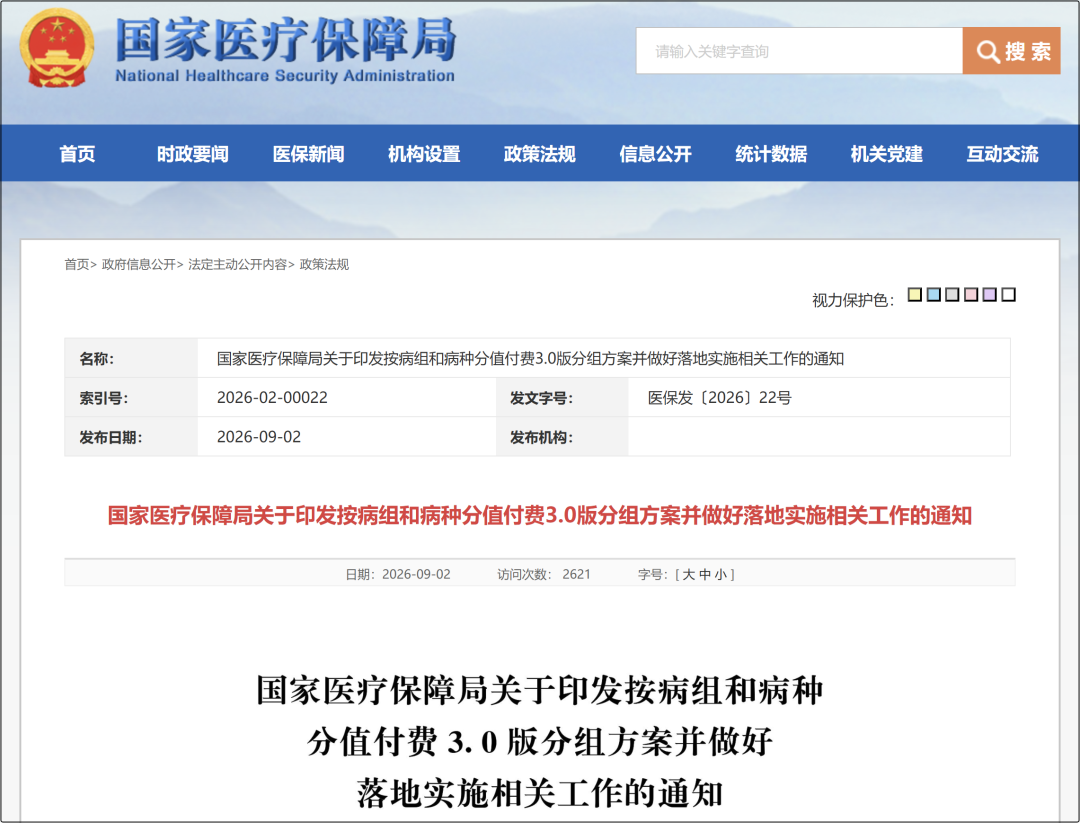Click the name field title text in table

[x=530, y=358]
